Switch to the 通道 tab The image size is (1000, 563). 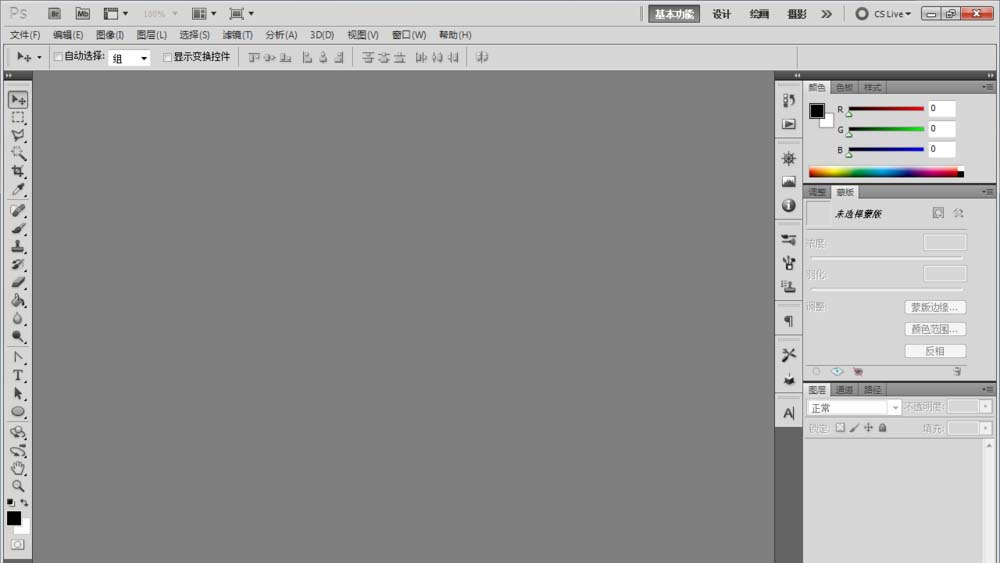tap(844, 390)
